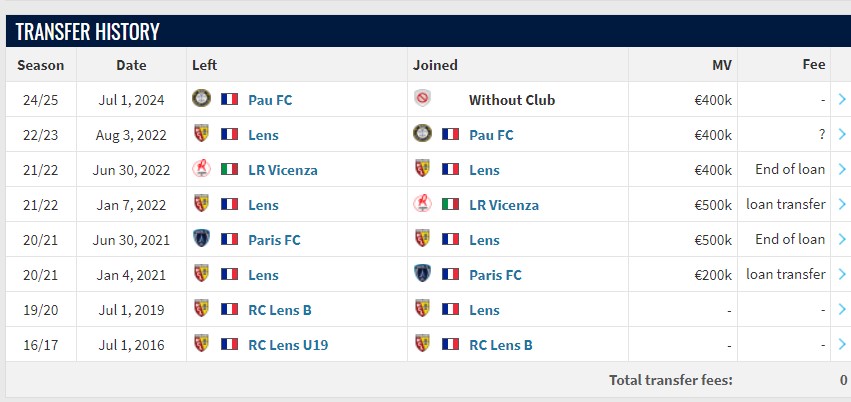The image size is (851, 402).
Task: Open the Pau FC link in Left column
Action: (270, 100)
